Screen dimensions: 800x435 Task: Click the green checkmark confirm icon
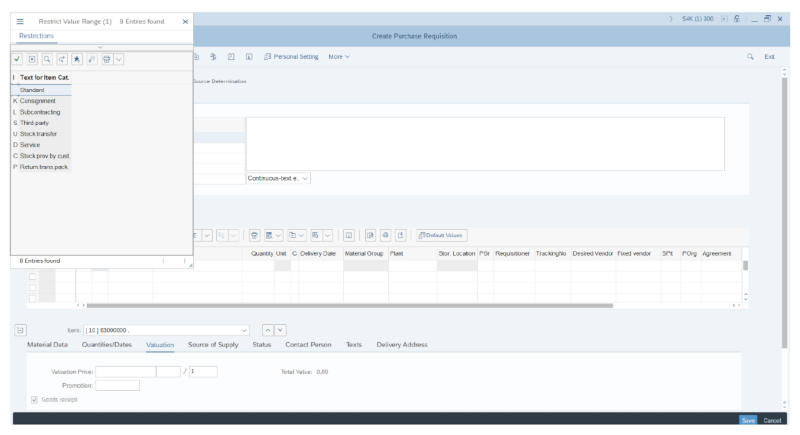point(19,61)
